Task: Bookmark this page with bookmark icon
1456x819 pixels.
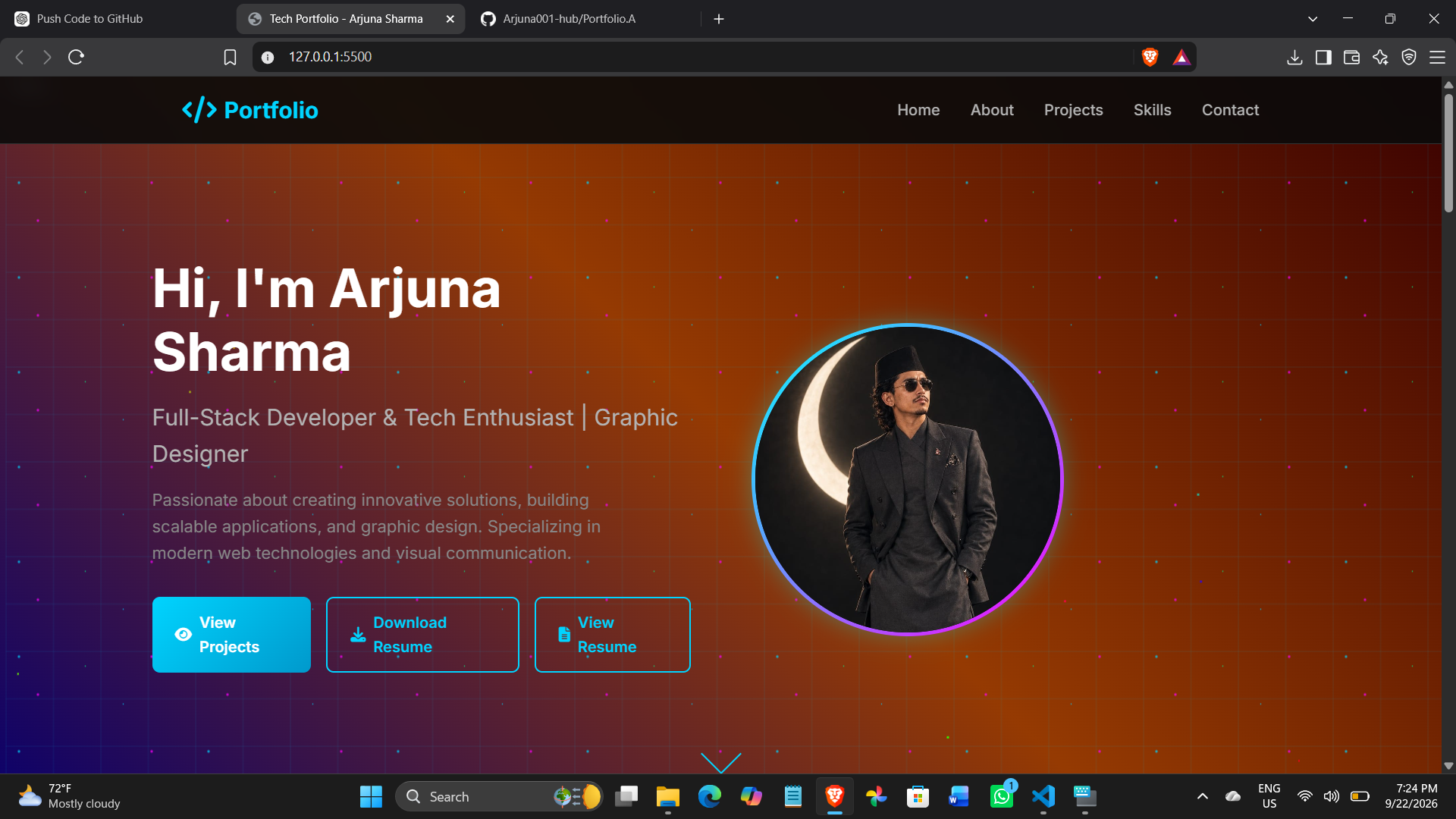Action: (230, 57)
